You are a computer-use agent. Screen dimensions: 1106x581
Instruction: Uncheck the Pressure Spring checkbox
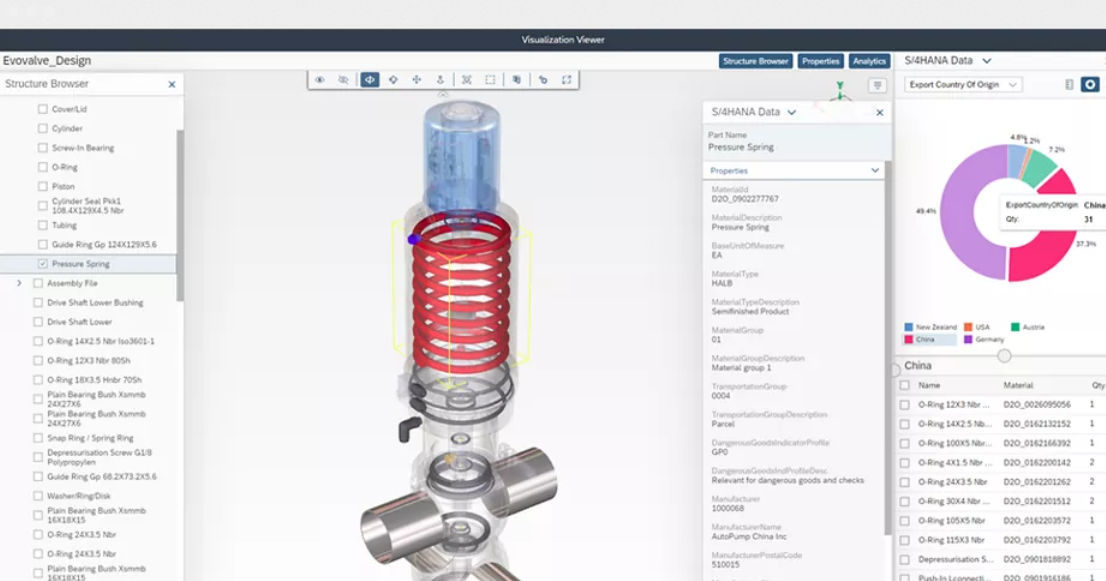[42, 264]
